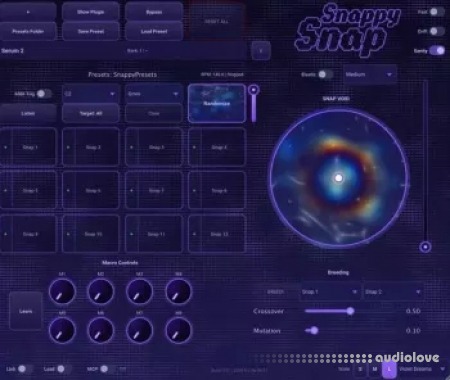Click the Crossover value 0.50
450x380 pixels.
(x=413, y=311)
